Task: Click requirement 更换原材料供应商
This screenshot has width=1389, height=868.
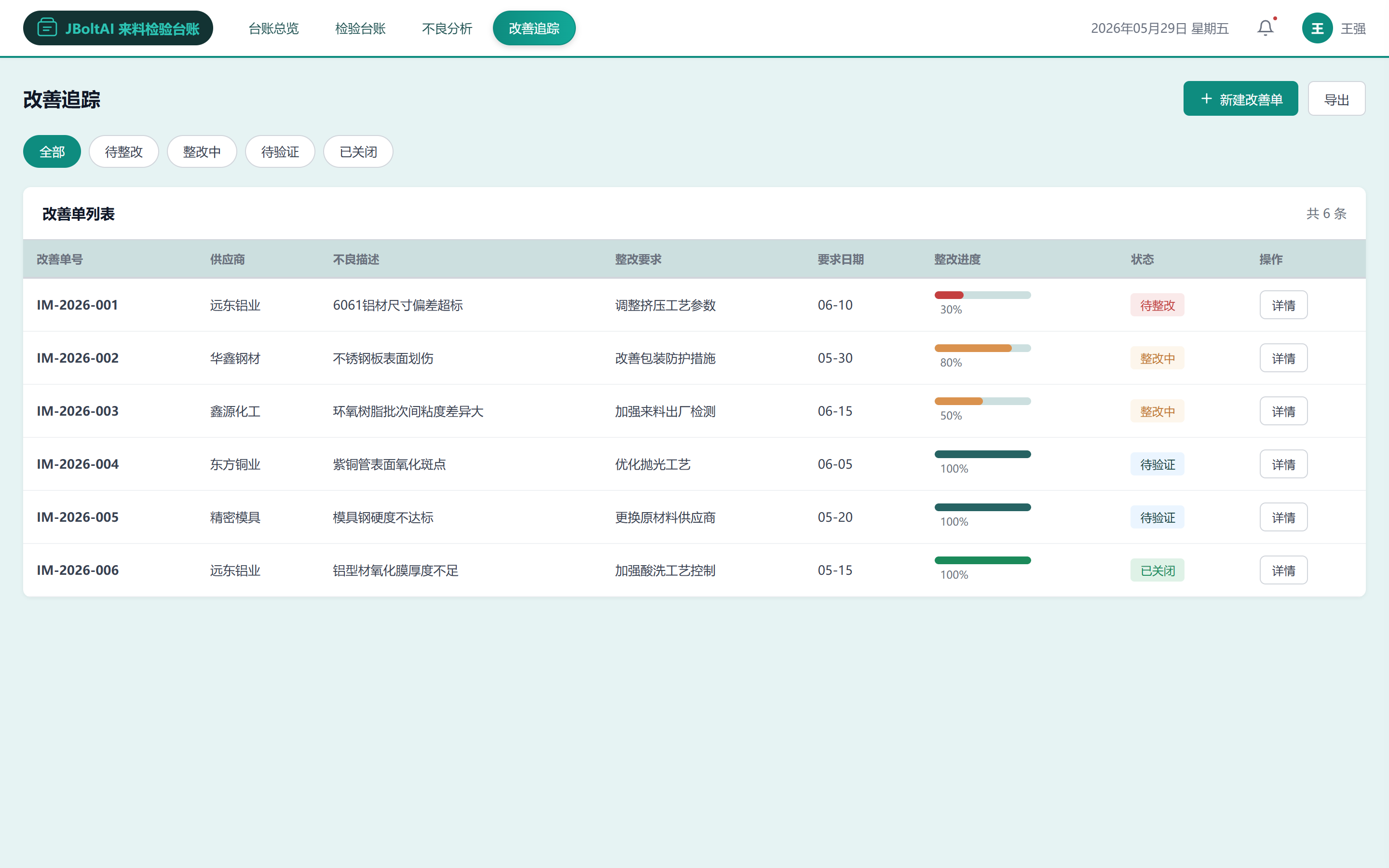Action: [665, 517]
